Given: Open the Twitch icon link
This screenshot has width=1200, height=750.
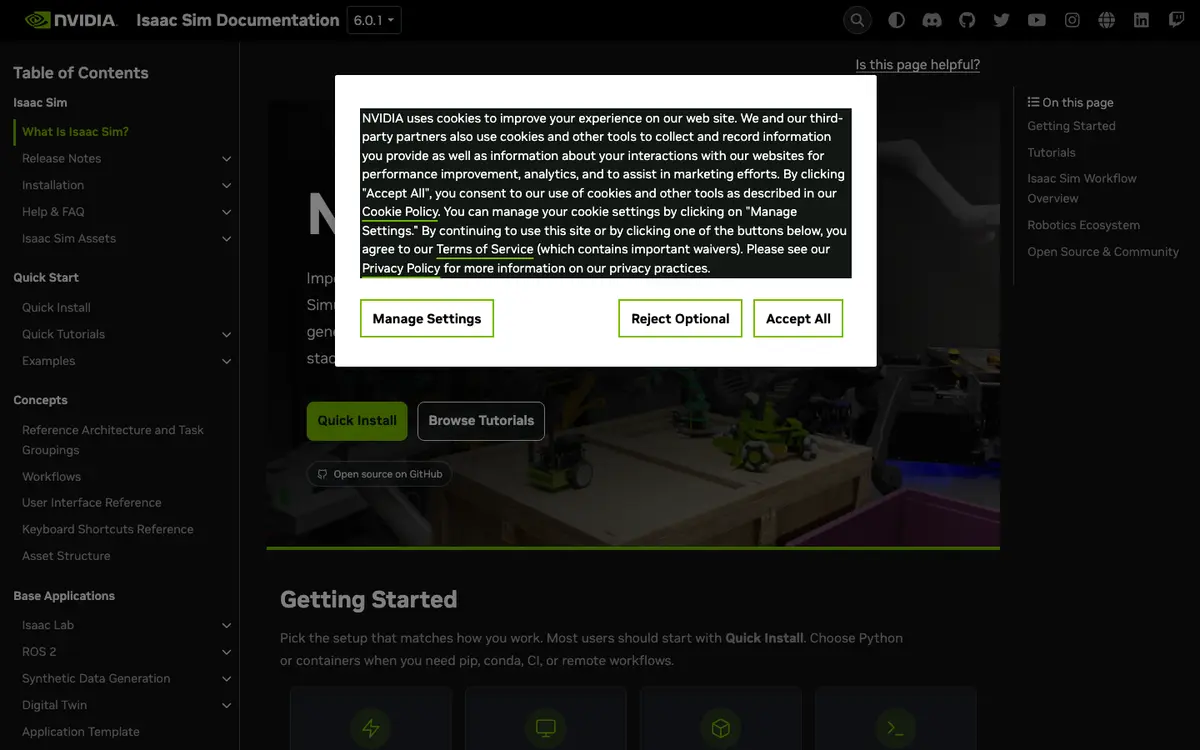Looking at the screenshot, I should tap(1177, 20).
